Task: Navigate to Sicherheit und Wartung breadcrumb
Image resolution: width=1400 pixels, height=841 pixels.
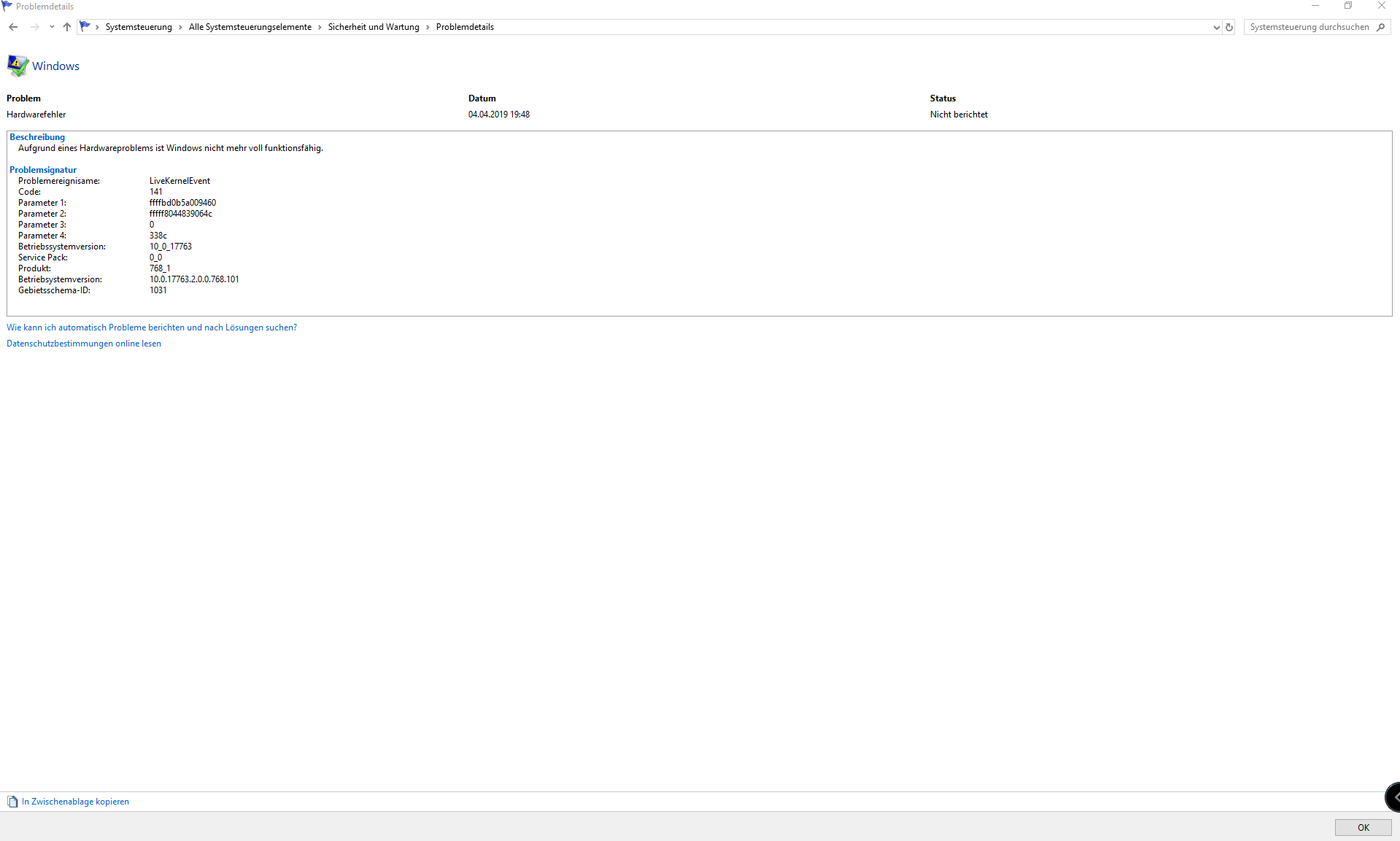Action: click(374, 27)
